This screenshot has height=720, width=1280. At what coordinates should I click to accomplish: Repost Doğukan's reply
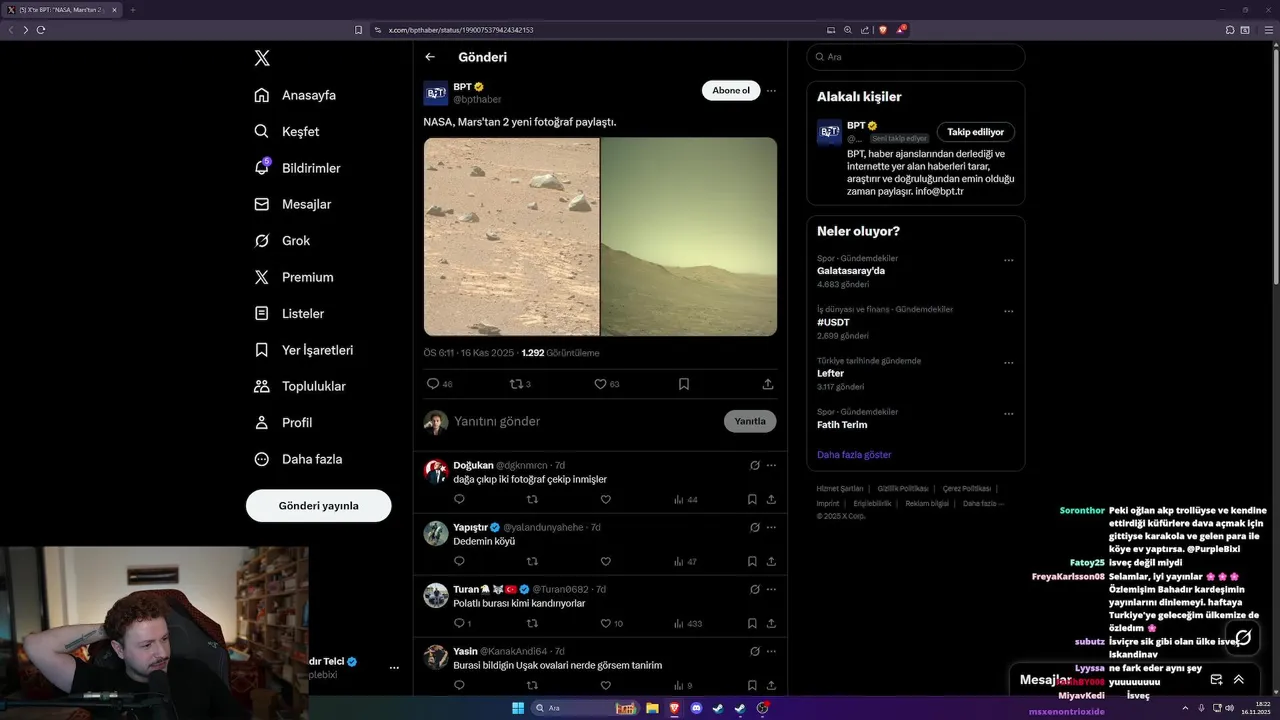532,499
